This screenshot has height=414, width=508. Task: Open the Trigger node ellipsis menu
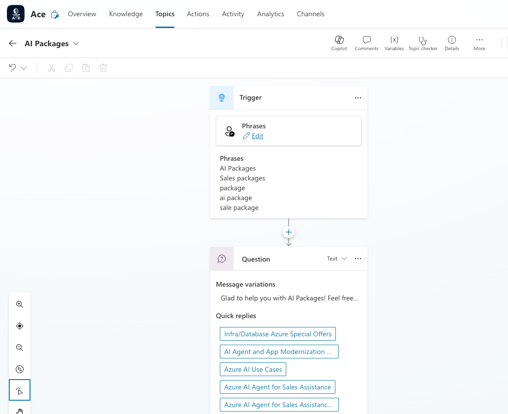tap(358, 98)
